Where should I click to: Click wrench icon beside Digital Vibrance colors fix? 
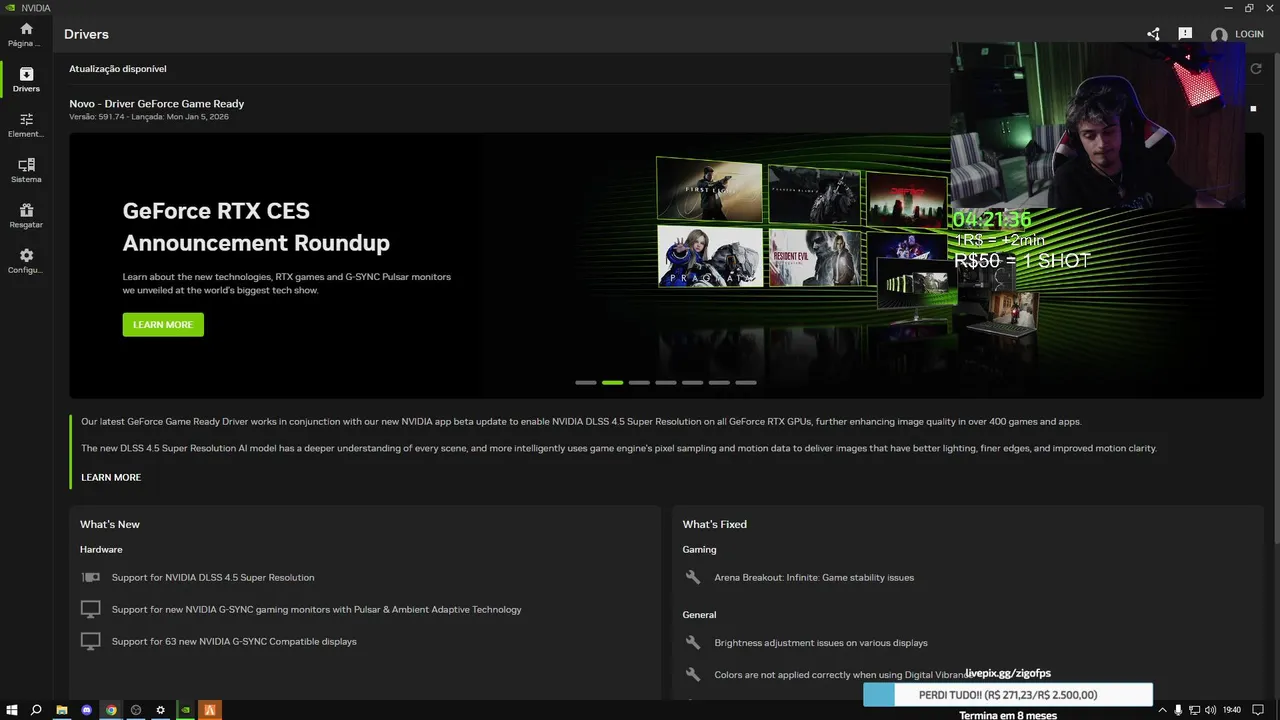click(x=693, y=674)
